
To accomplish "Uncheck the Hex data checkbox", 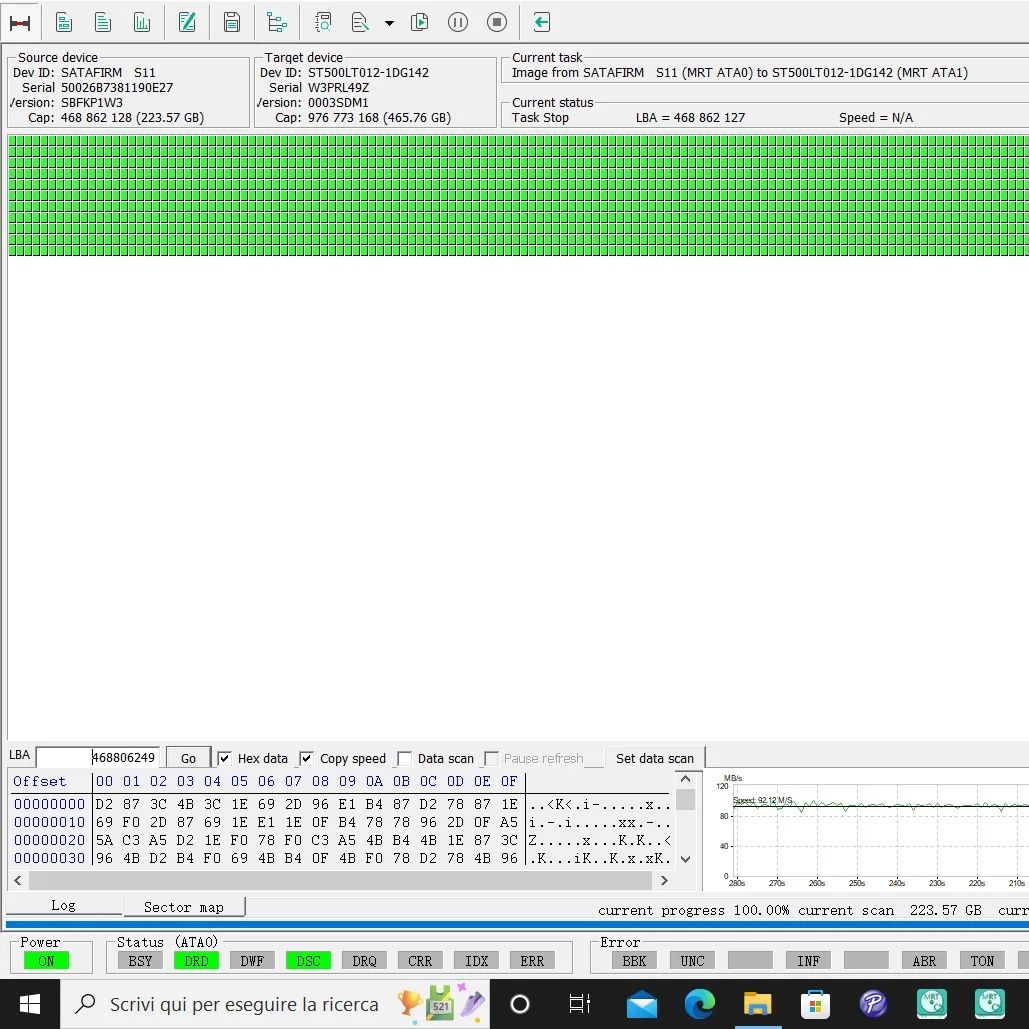I will pos(225,759).
